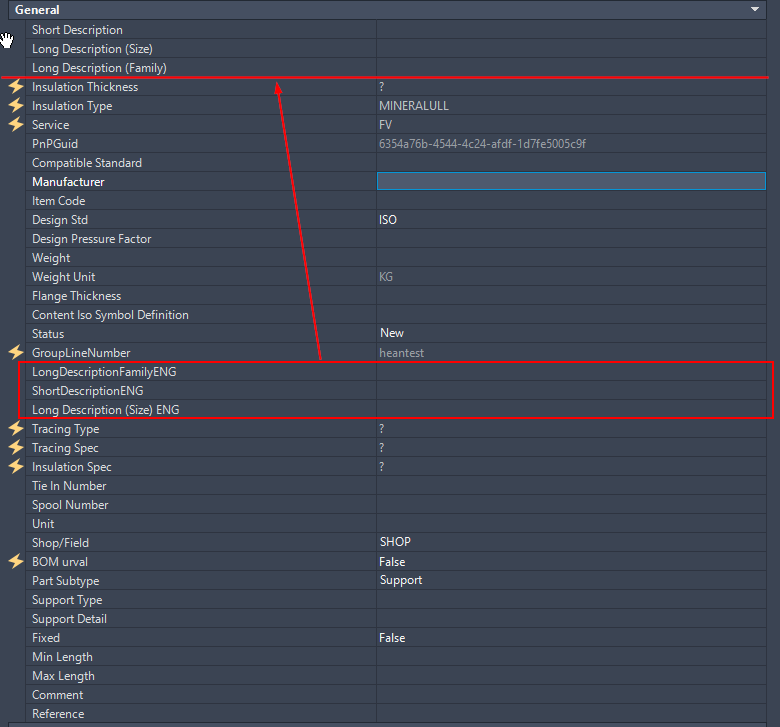Select Long Description (Size) ENG label
The width and height of the screenshot is (780, 727).
(105, 410)
